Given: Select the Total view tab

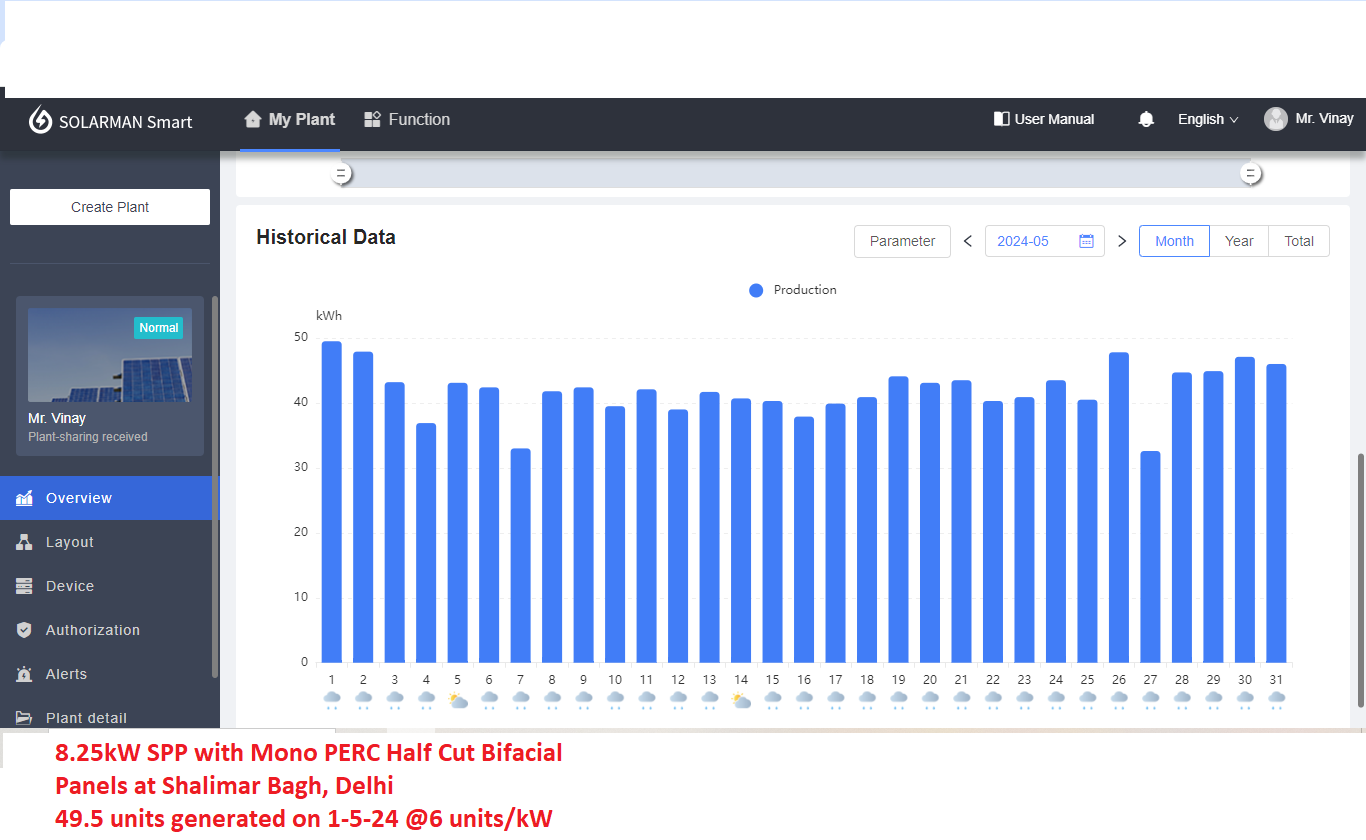Looking at the screenshot, I should (1299, 241).
